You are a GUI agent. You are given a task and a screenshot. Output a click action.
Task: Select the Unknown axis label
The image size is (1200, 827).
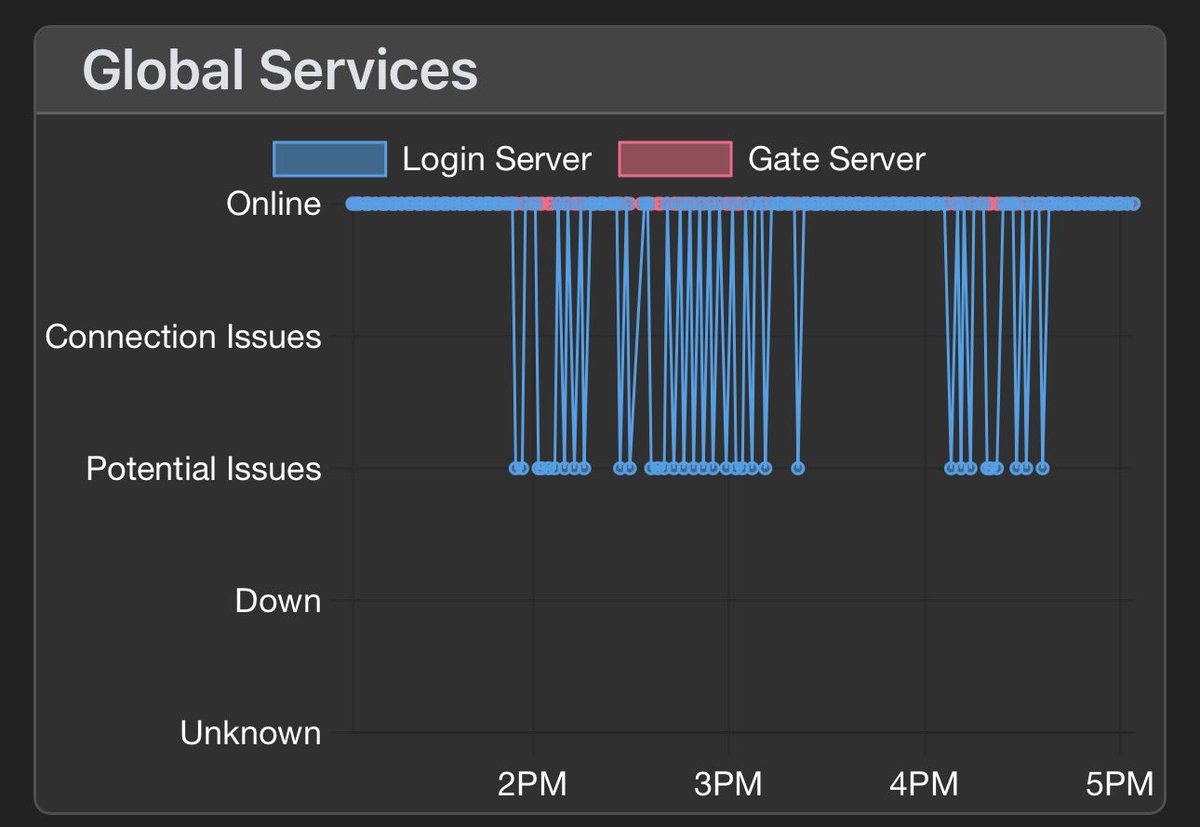pyautogui.click(x=251, y=733)
